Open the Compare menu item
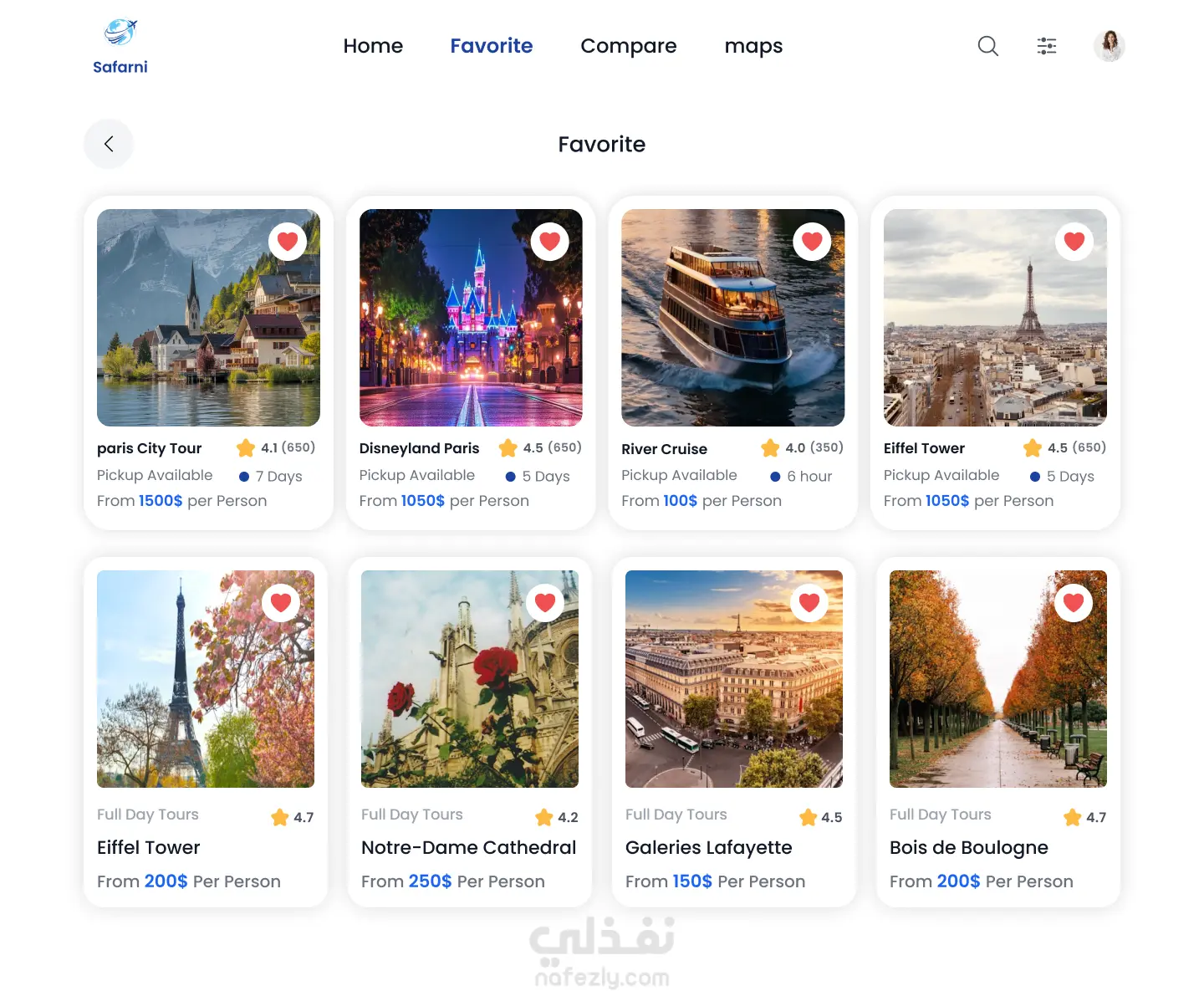The height and width of the screenshot is (991, 1204). pos(629,47)
